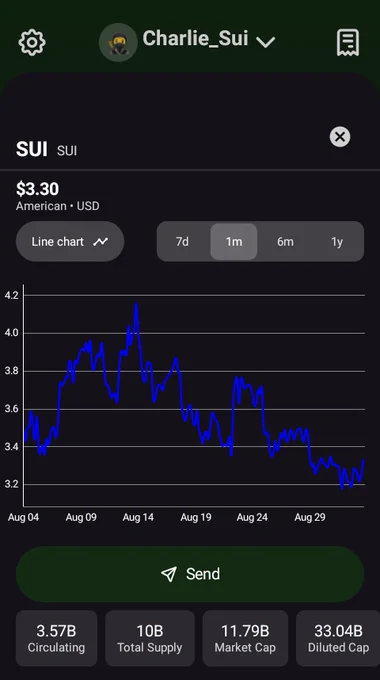Tap the 11.79B Market Cap card
The width and height of the screenshot is (380, 680).
point(245,638)
